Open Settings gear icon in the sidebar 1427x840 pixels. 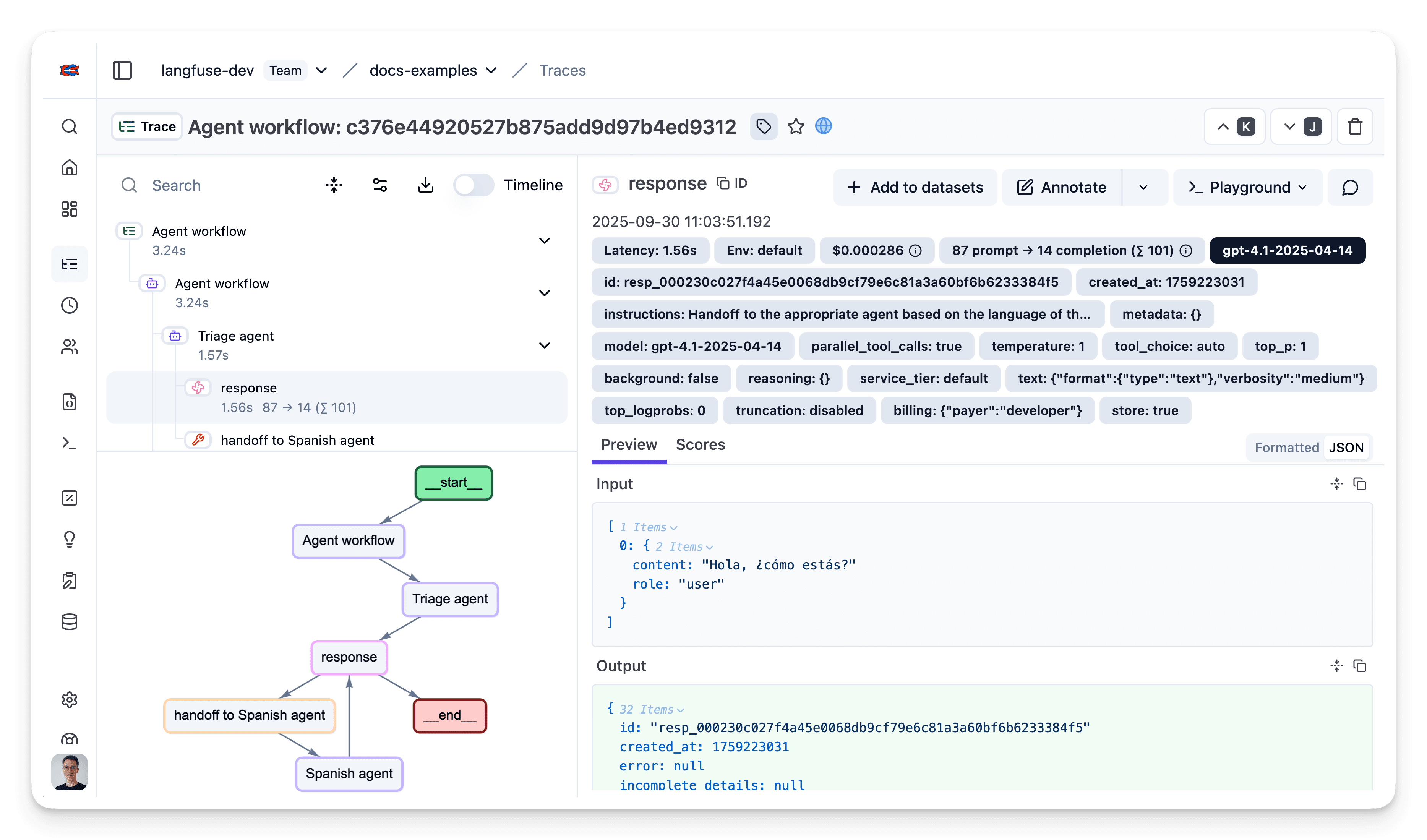coord(70,700)
